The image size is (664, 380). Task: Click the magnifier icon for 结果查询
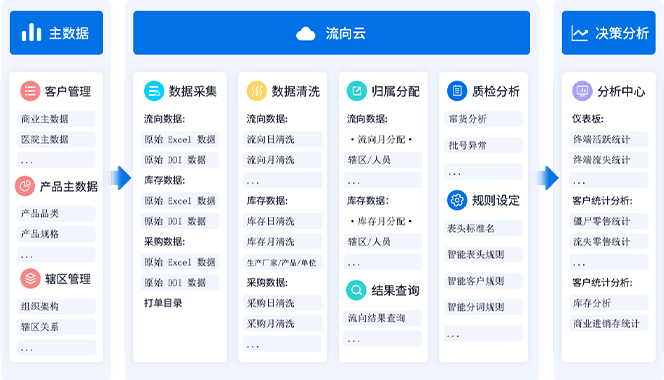(x=357, y=290)
